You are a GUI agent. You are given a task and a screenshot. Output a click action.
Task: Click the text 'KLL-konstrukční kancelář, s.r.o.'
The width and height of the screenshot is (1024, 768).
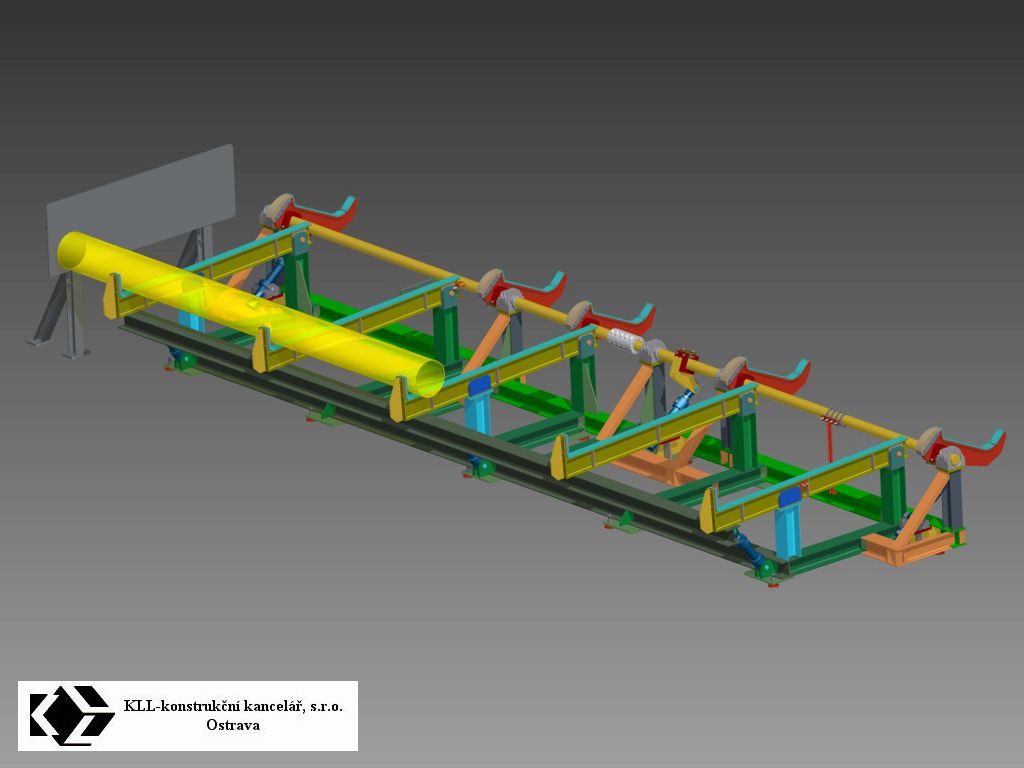click(x=233, y=706)
